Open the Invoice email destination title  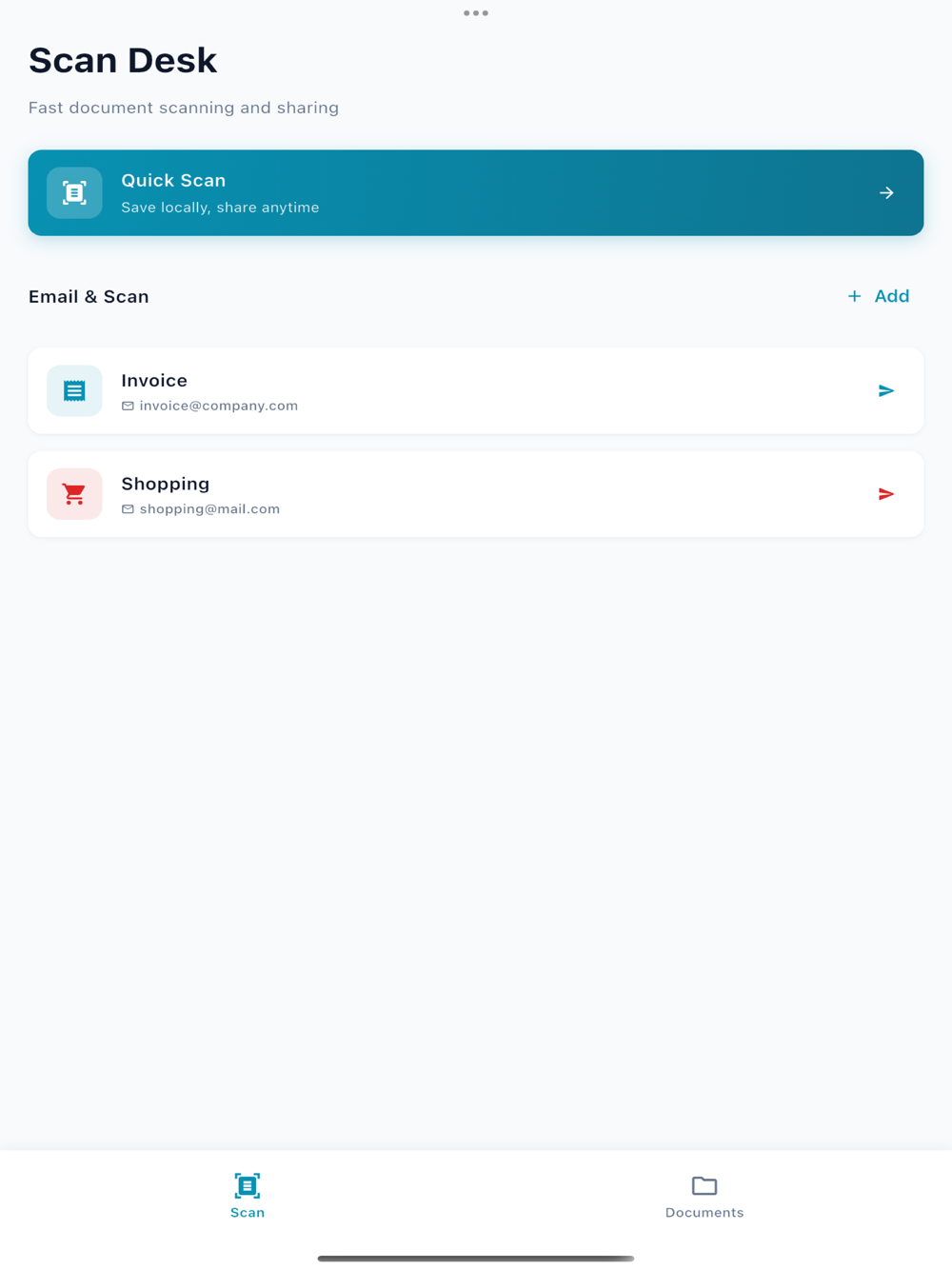tap(154, 381)
